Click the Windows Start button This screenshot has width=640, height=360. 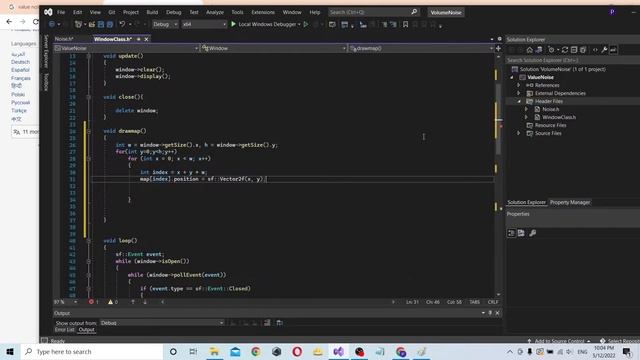click(x=10, y=351)
